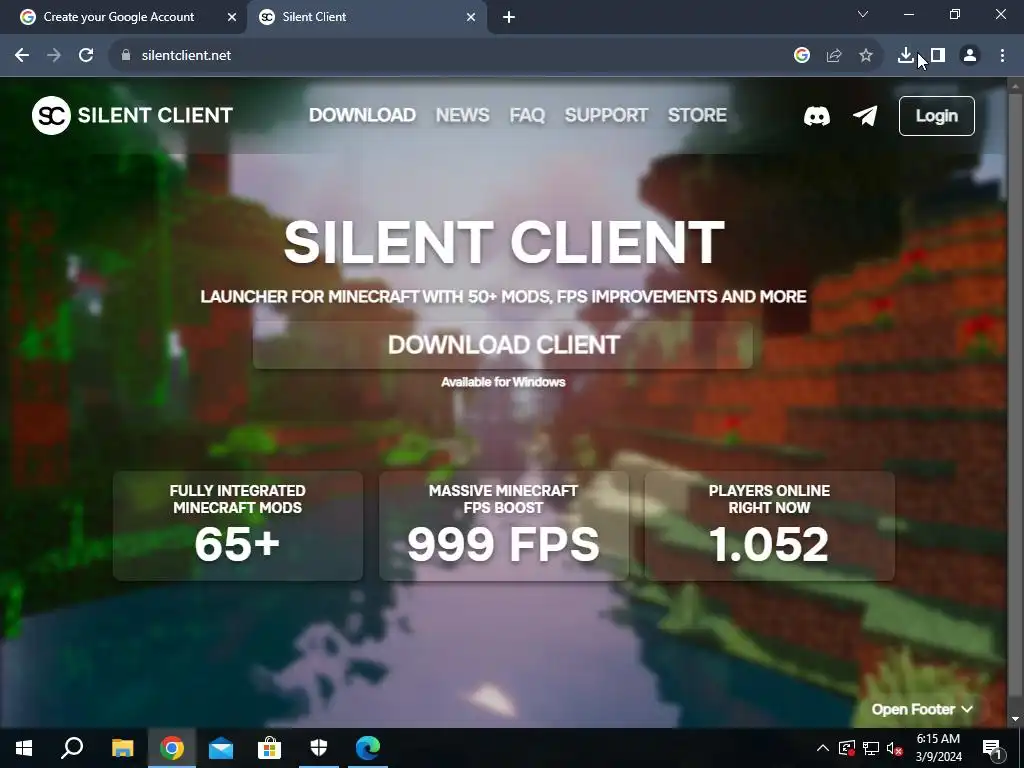Open Chrome downloads icon

[905, 56]
